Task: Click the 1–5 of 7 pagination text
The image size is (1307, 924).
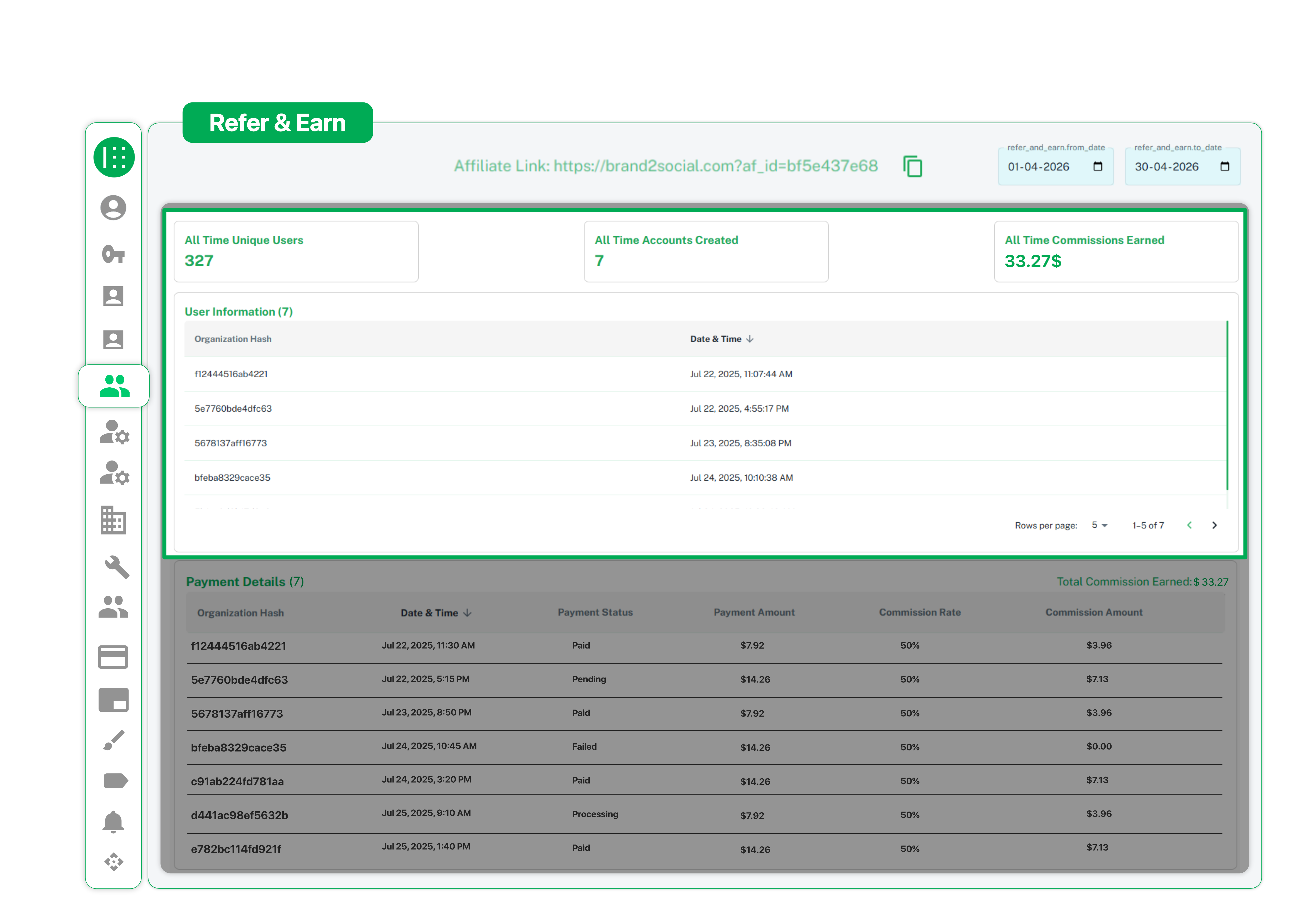Action: point(1148,525)
